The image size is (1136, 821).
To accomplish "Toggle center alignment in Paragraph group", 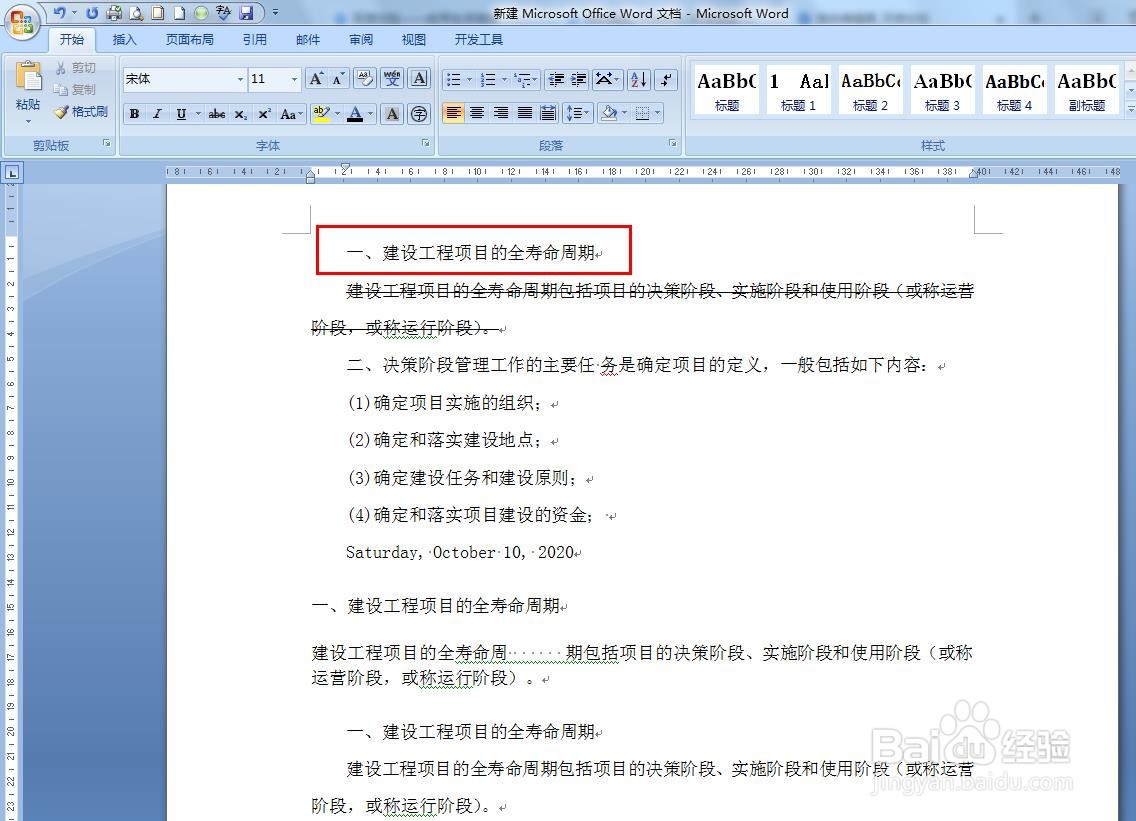I will click(478, 113).
